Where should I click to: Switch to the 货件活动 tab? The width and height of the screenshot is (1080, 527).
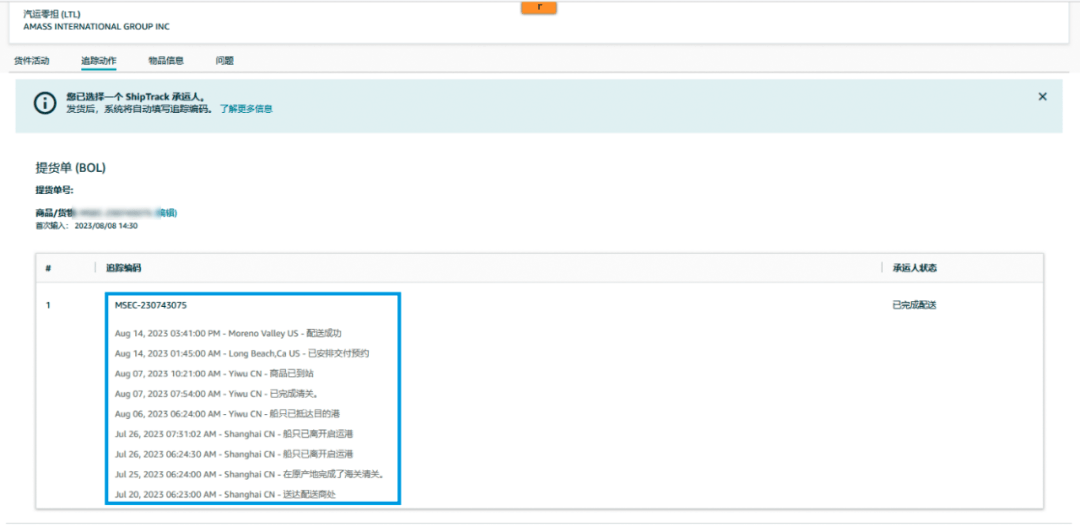(32, 61)
